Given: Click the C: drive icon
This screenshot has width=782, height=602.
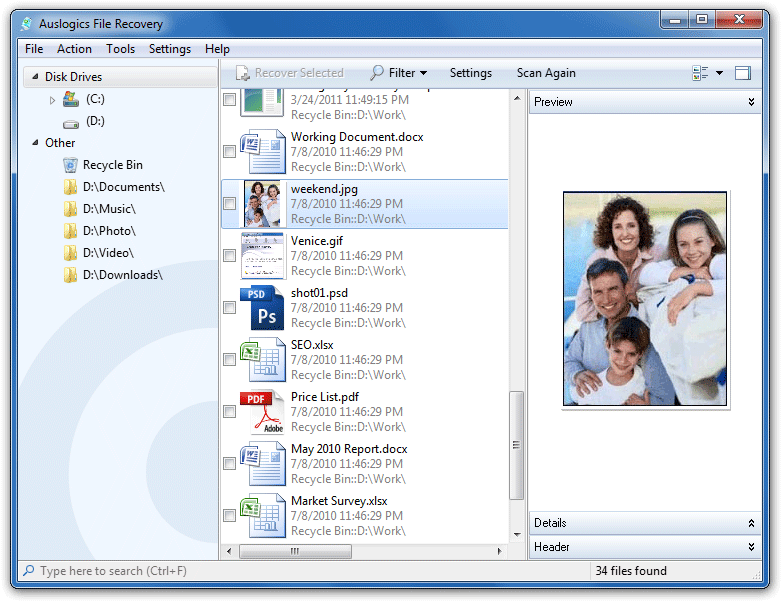Looking at the screenshot, I should click(71, 99).
